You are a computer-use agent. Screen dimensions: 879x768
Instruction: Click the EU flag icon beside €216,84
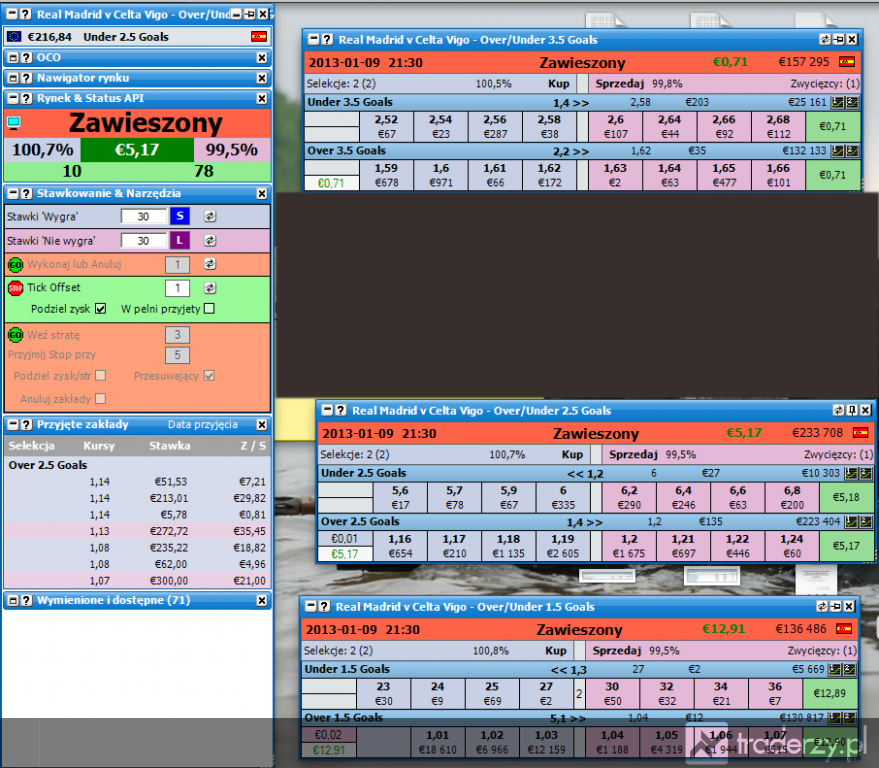click(x=15, y=37)
